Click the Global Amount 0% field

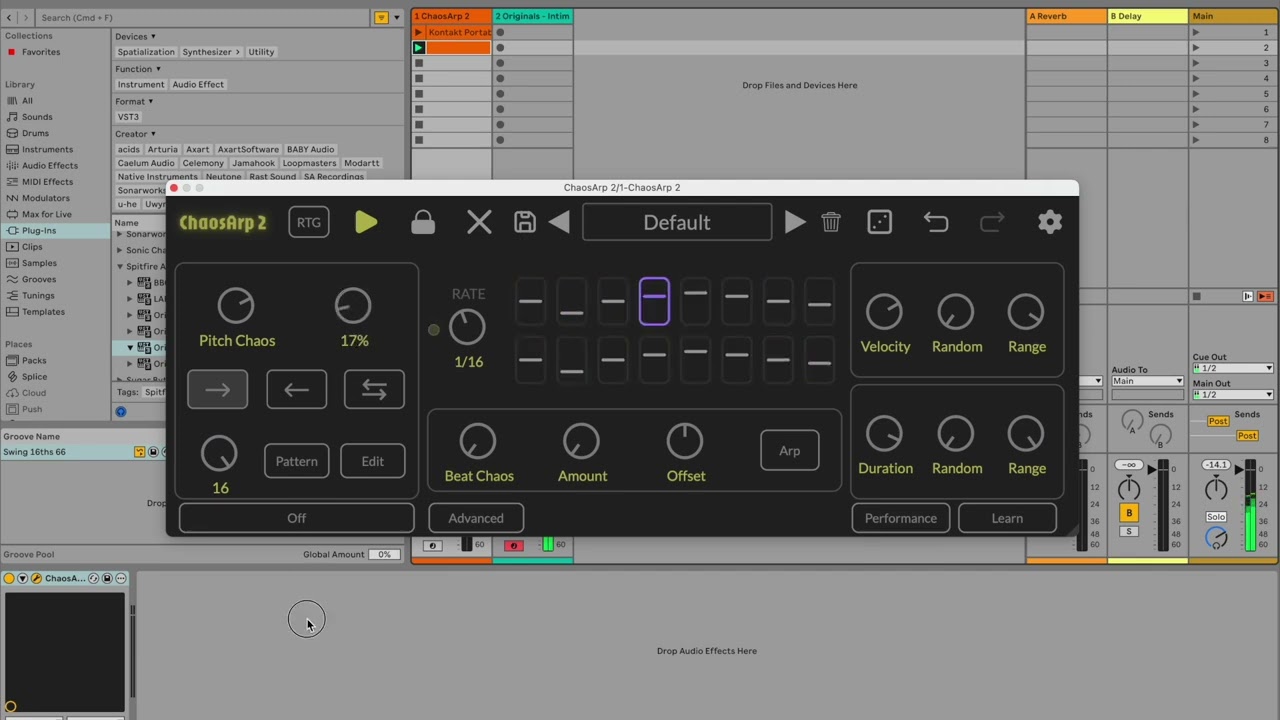pos(384,554)
